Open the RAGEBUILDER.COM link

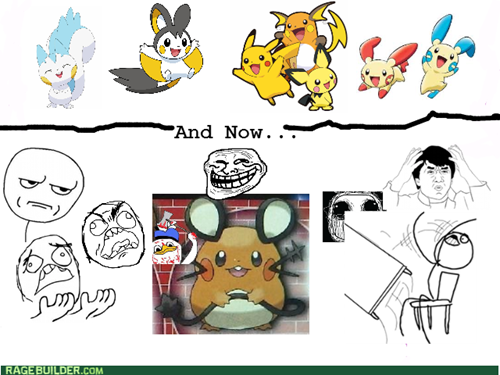(54, 370)
